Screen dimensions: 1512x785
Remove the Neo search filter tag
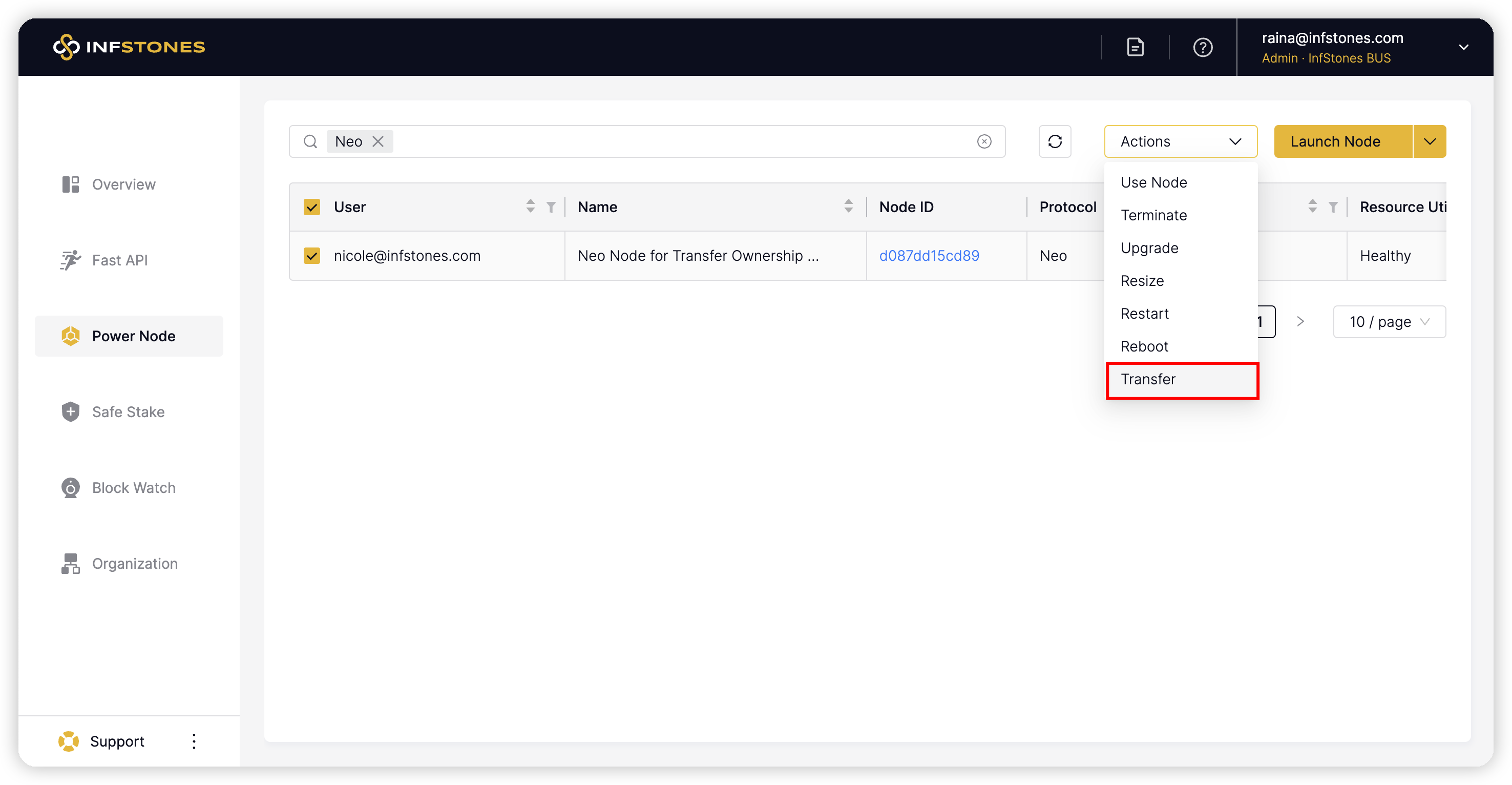coord(378,141)
